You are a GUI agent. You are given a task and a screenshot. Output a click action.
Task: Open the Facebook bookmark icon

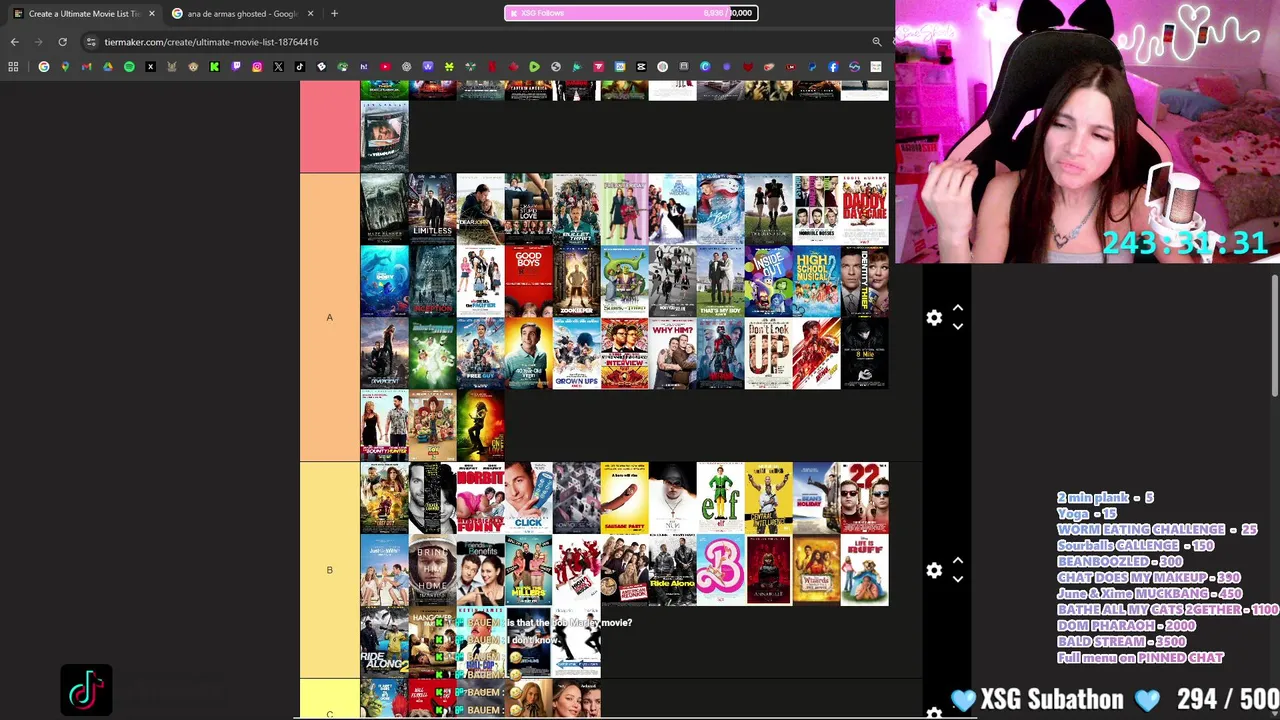(833, 67)
